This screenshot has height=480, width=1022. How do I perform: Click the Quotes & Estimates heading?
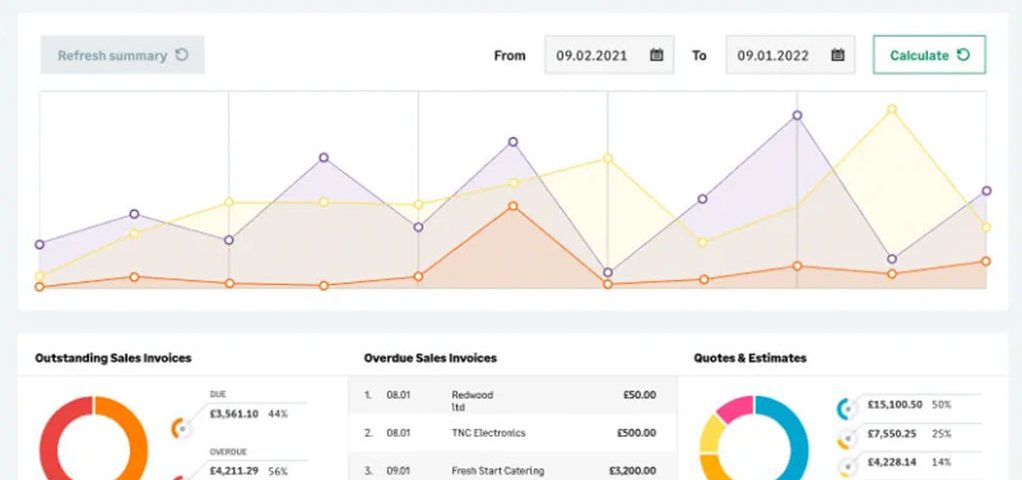pyautogui.click(x=750, y=358)
